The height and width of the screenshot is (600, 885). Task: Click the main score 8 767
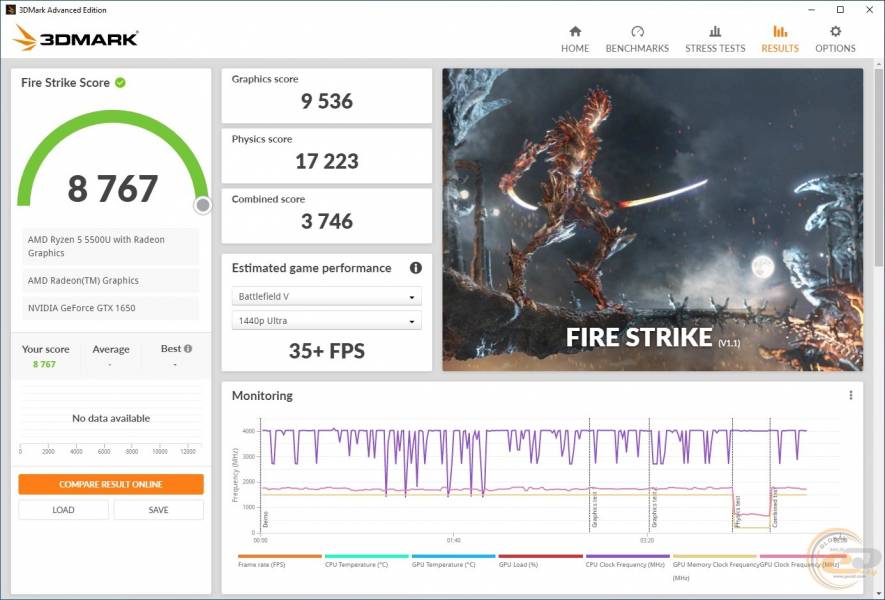[x=112, y=189]
